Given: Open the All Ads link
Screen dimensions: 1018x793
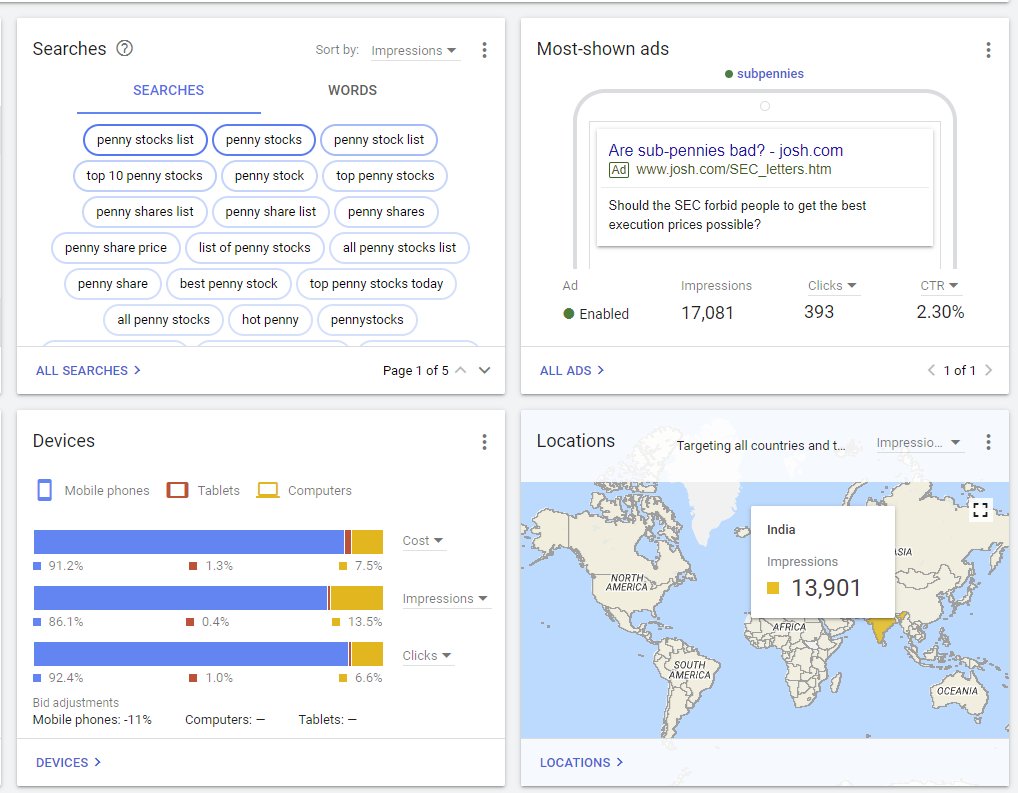Looking at the screenshot, I should pyautogui.click(x=572, y=371).
